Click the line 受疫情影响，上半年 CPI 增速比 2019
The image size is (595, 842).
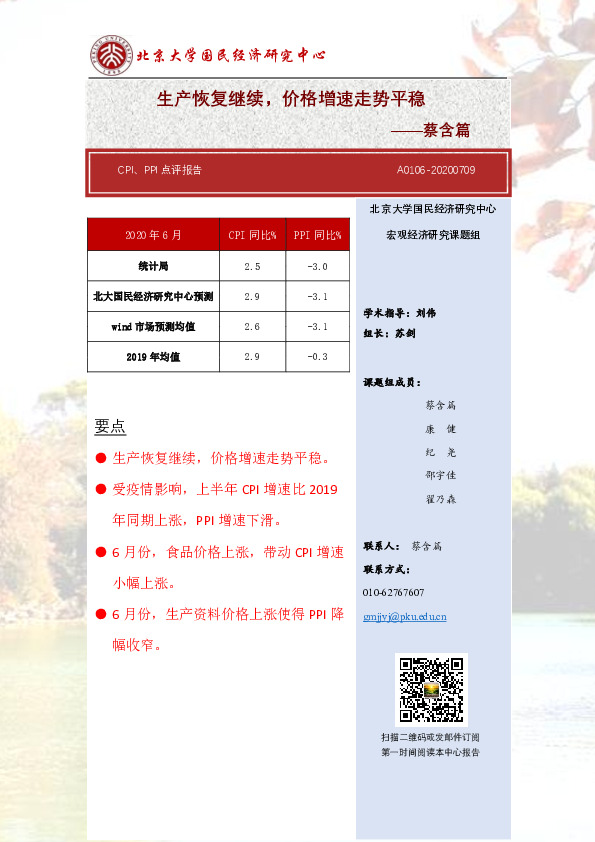[x=225, y=489]
